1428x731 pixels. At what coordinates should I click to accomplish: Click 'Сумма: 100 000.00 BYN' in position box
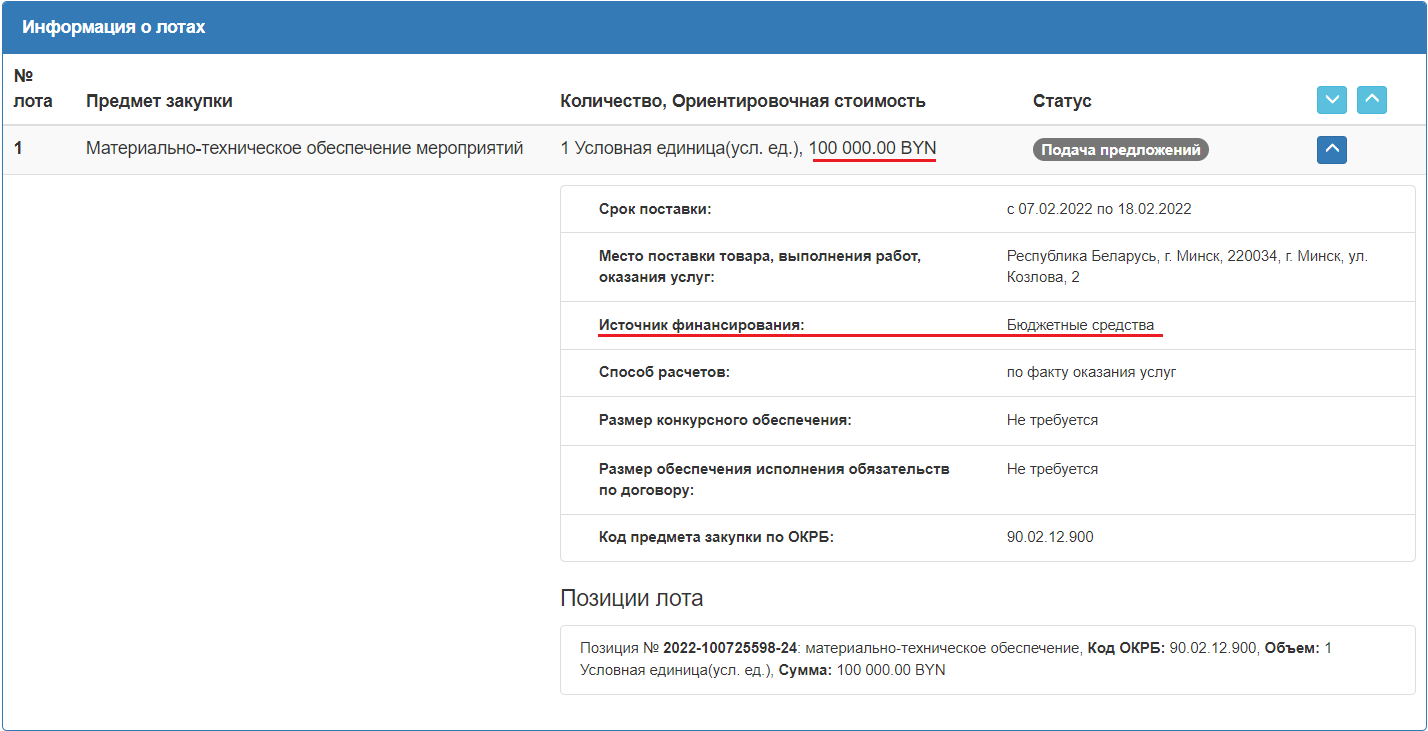tap(862, 670)
